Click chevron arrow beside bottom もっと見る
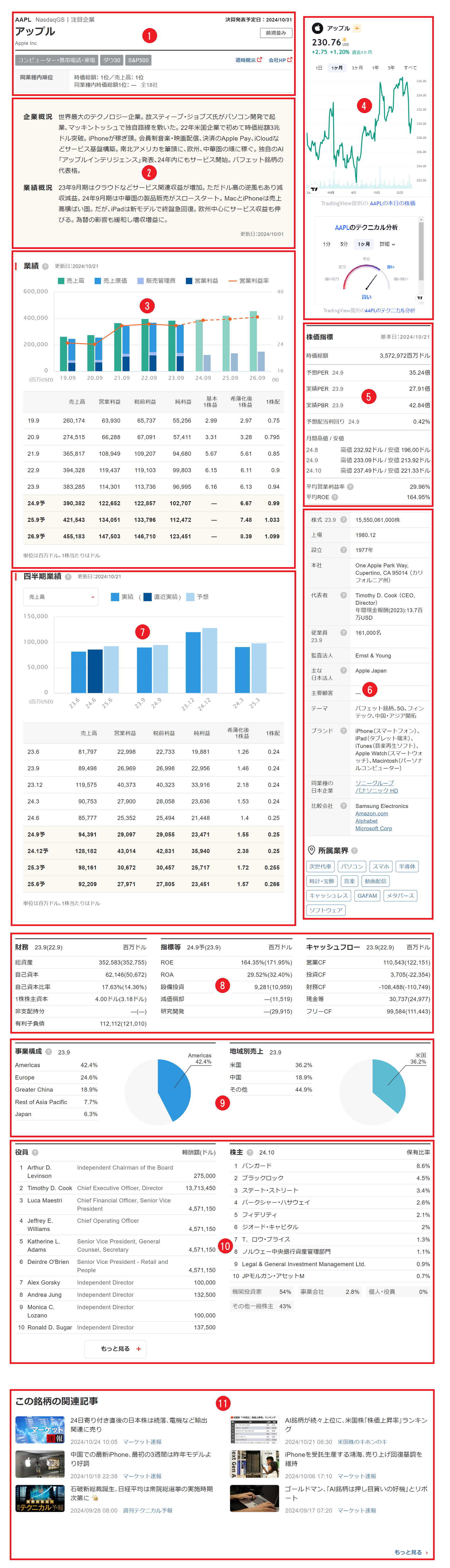Screen dimensions: 450x1568 [x=427, y=1552]
